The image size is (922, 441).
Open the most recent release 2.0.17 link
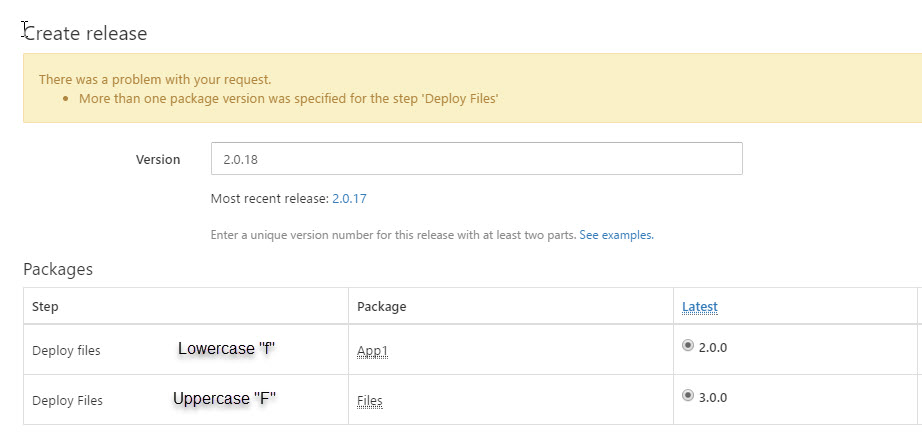(349, 199)
